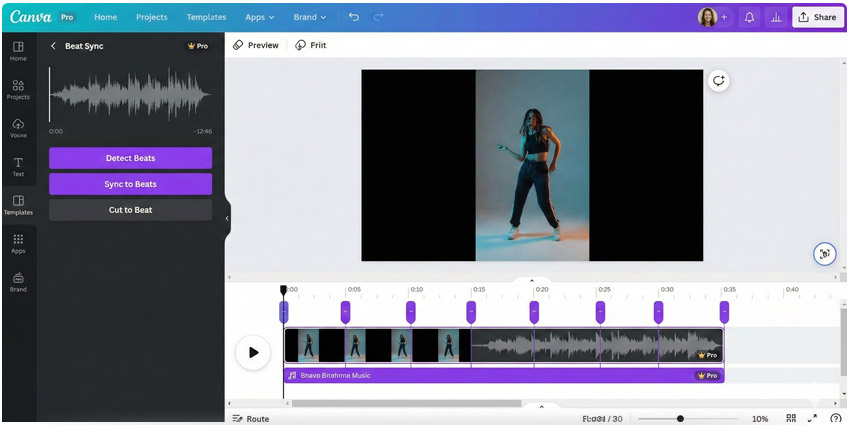This screenshot has width=850, height=431.
Task: Open the Templates menu
Action: pyautogui.click(x=206, y=17)
